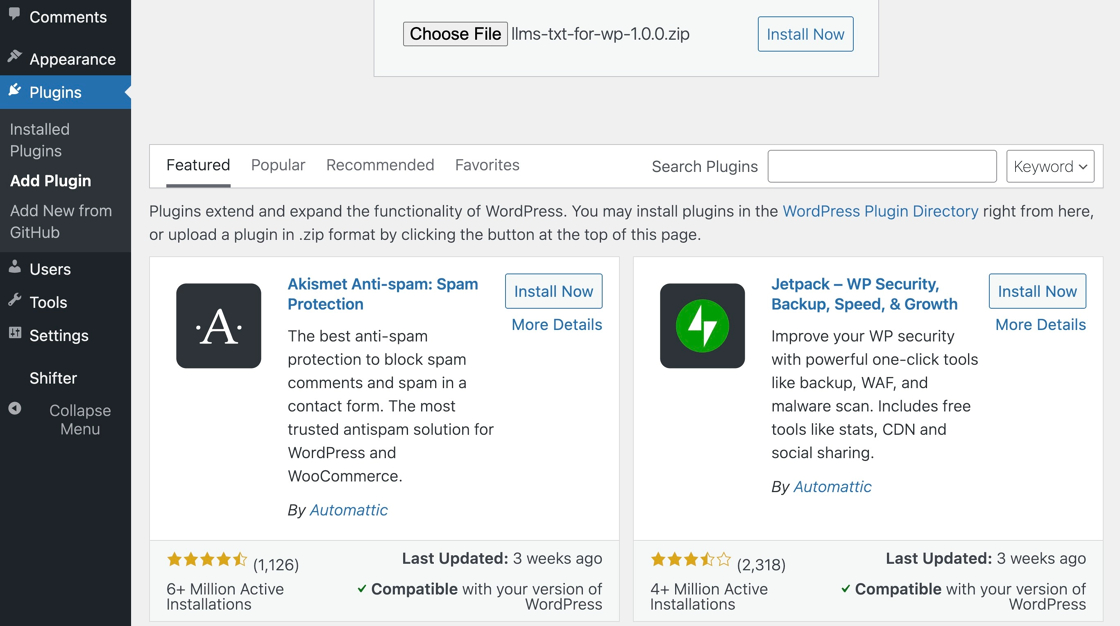Install the uploaded llms-txt zip file
Image resolution: width=1120 pixels, height=626 pixels.
coord(805,34)
